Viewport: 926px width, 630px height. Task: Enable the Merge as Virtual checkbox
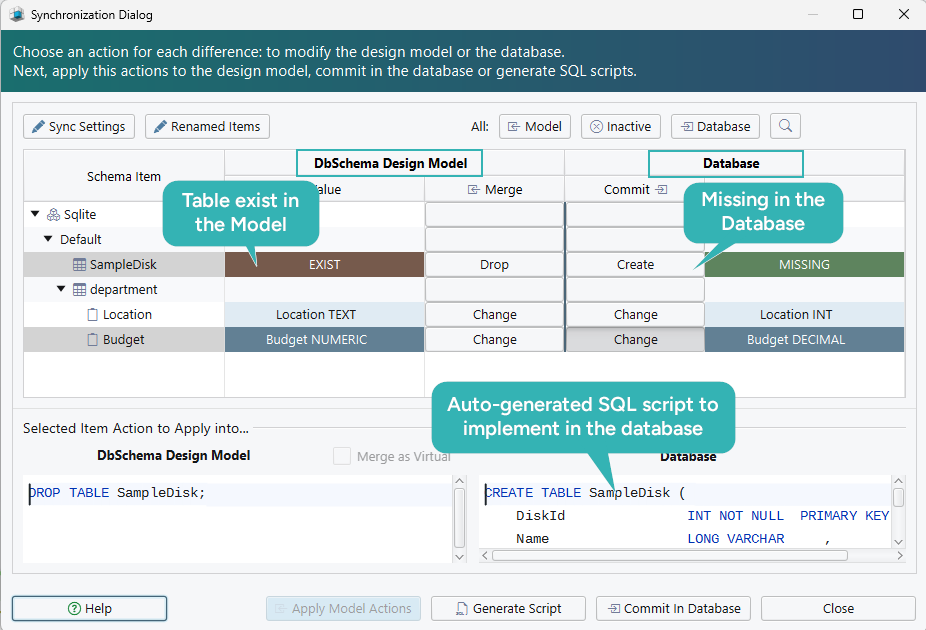click(x=342, y=456)
